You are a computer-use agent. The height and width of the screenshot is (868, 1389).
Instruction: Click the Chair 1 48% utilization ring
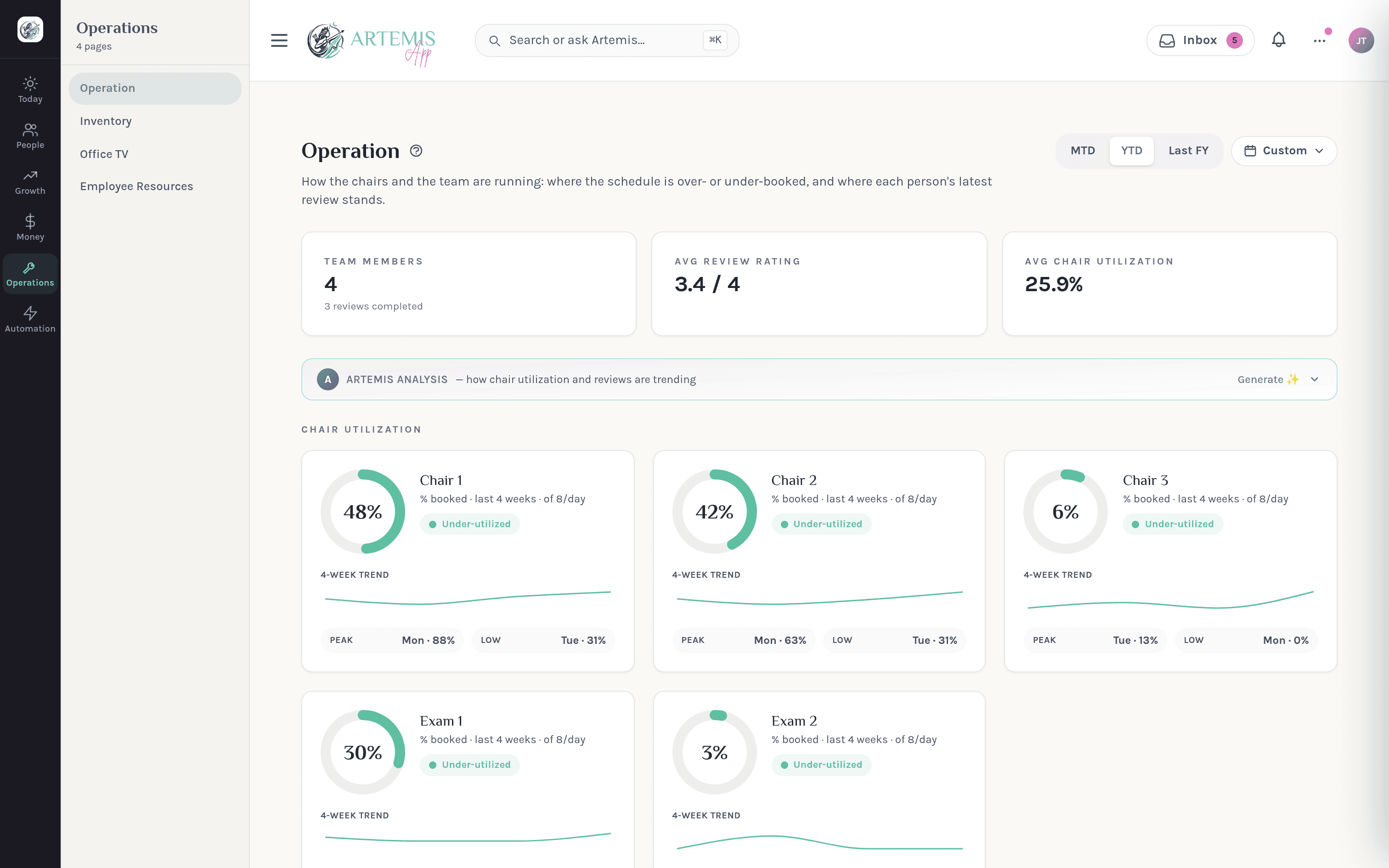tap(363, 512)
